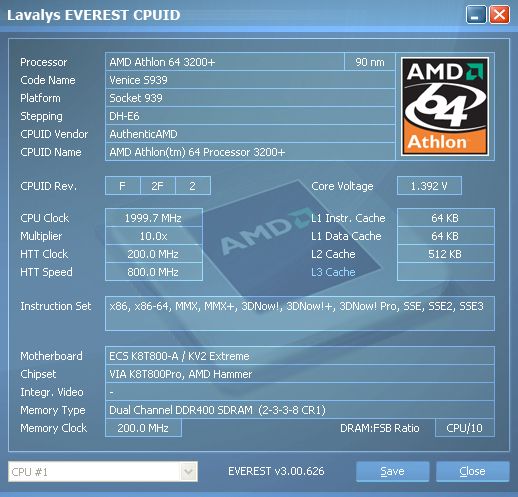Select the CPUID name AMD Athlon(tm) 64 Processor 3200+

250,152
